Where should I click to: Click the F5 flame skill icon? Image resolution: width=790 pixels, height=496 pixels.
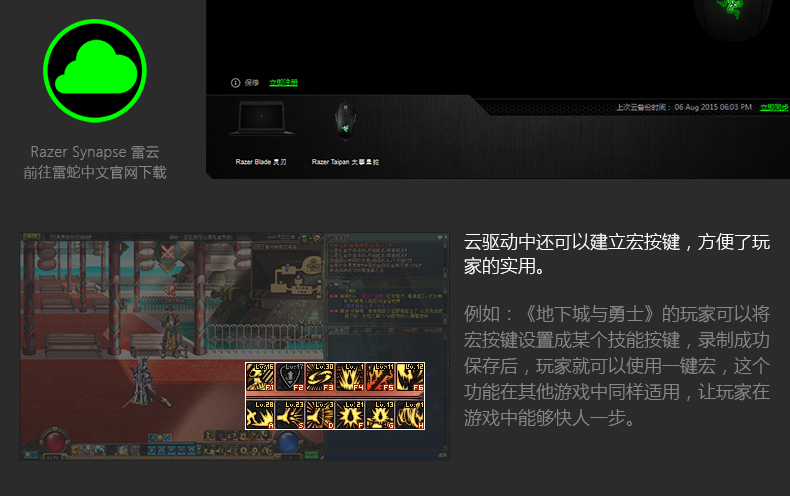pos(380,377)
